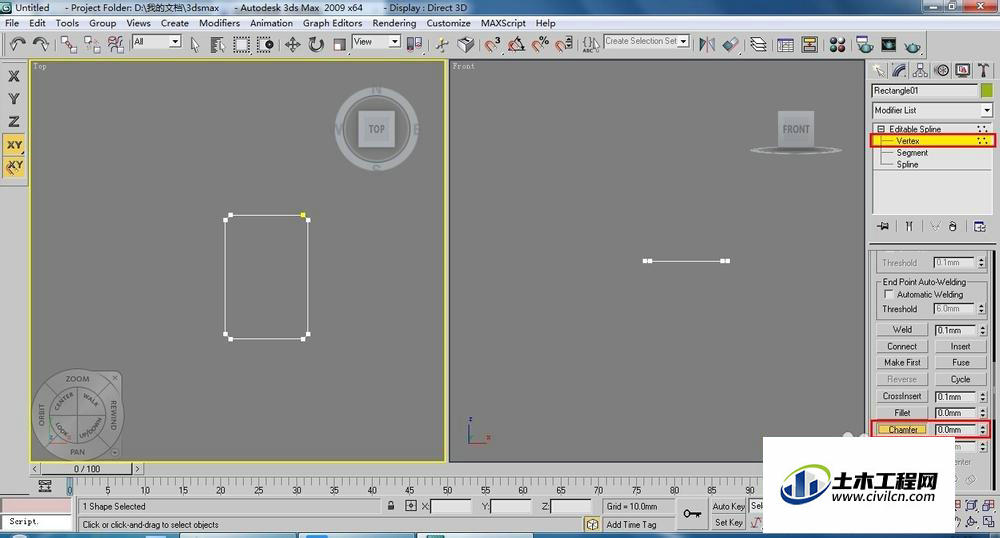Open the Material Editor spheres icon
This screenshot has height=538, width=1000.
pos(837,45)
